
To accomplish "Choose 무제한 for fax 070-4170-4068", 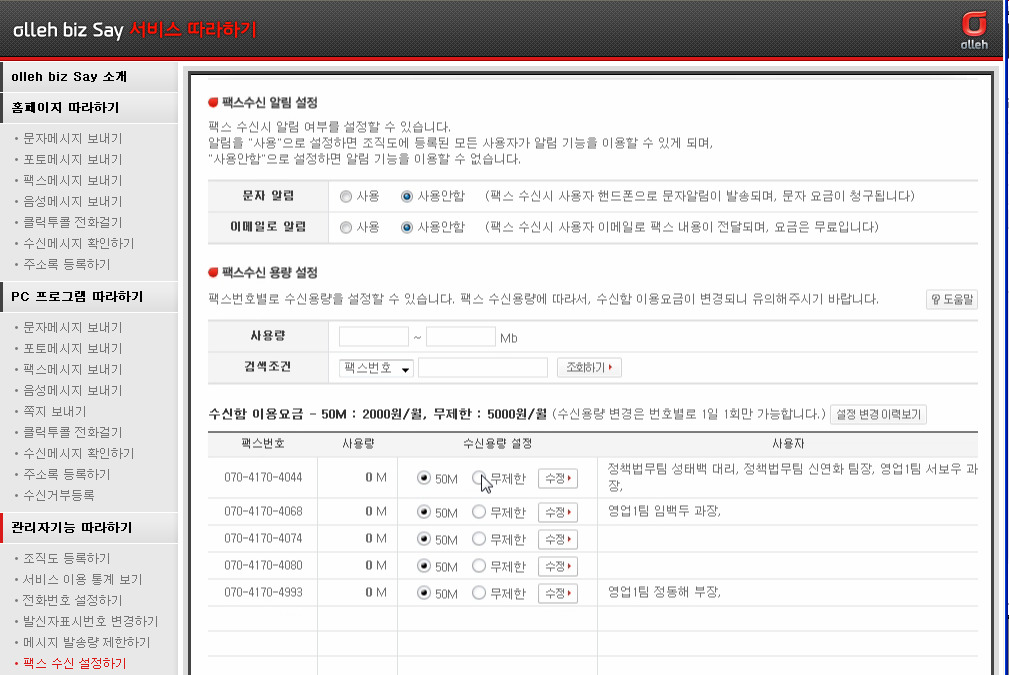I will pyautogui.click(x=478, y=512).
